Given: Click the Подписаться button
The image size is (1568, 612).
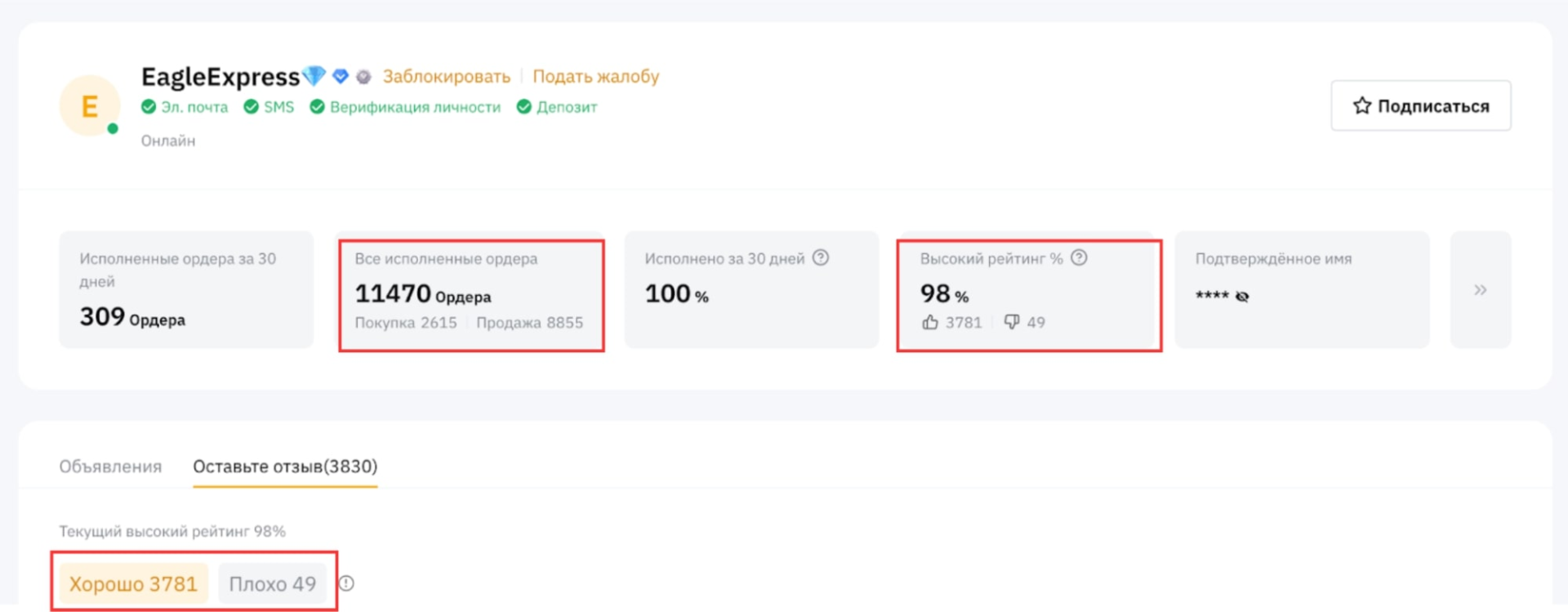Looking at the screenshot, I should 1420,105.
